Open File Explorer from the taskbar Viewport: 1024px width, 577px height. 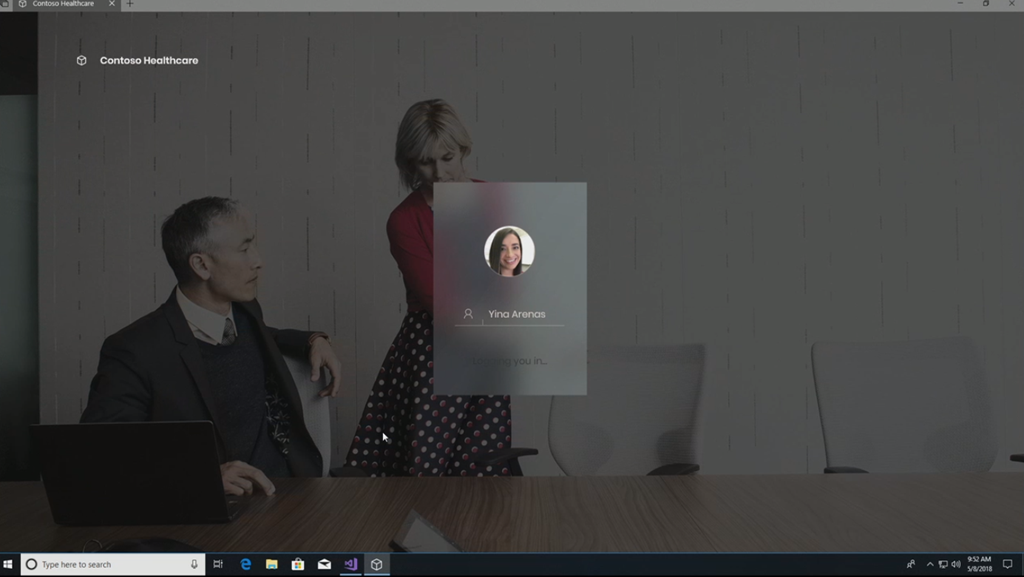[x=271, y=565]
